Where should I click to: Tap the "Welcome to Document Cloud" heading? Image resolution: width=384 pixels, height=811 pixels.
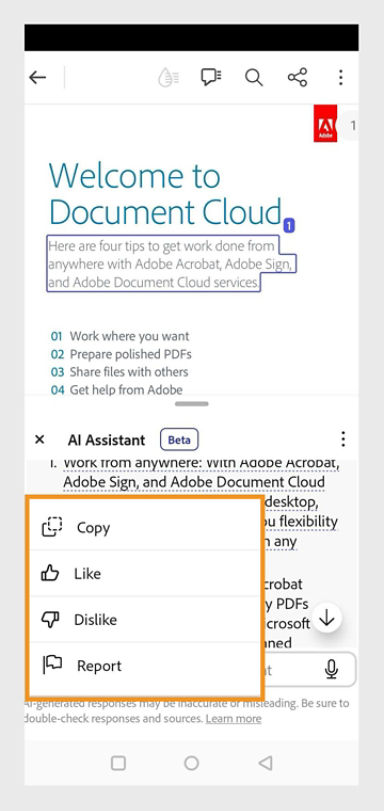(x=166, y=193)
